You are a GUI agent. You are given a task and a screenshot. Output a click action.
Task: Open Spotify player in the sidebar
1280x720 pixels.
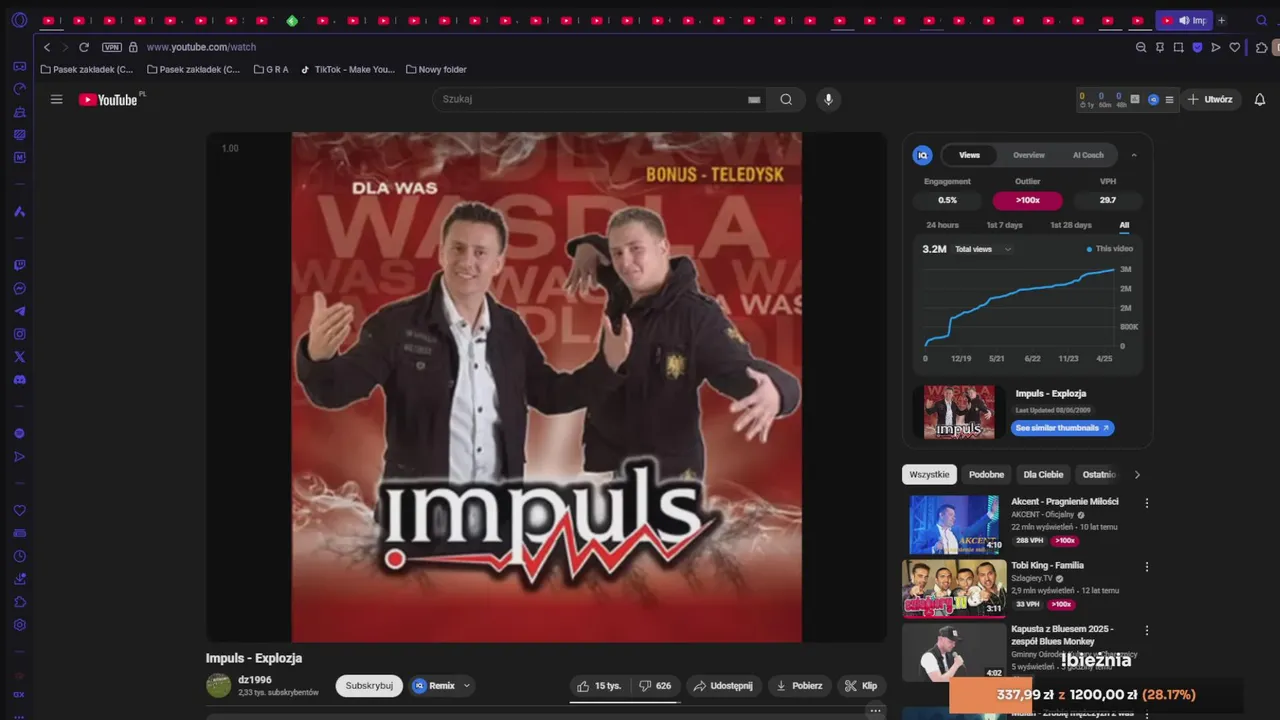(19, 433)
